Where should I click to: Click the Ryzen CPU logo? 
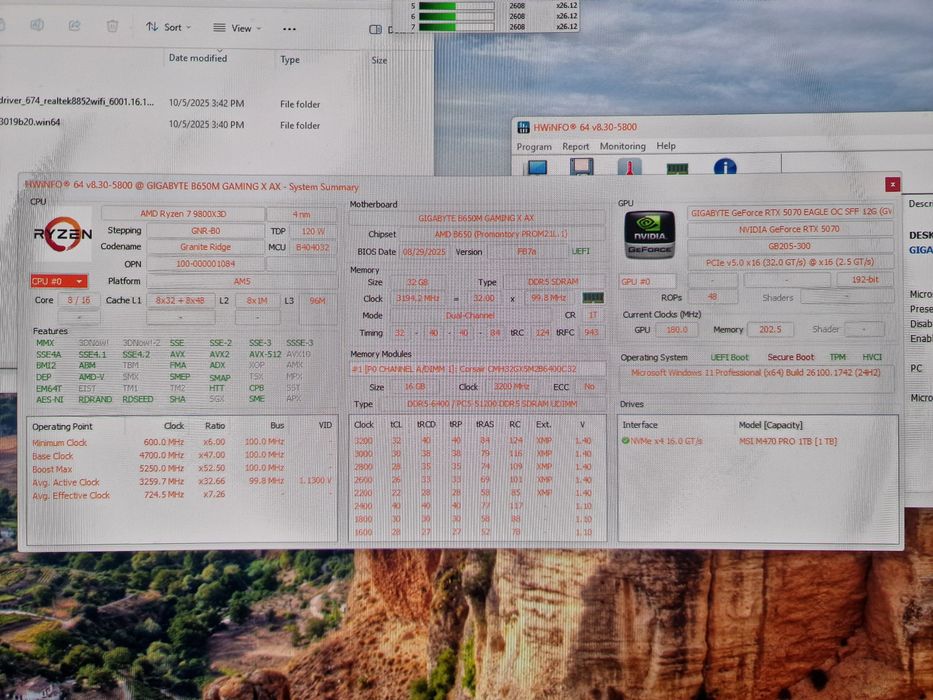[62, 234]
